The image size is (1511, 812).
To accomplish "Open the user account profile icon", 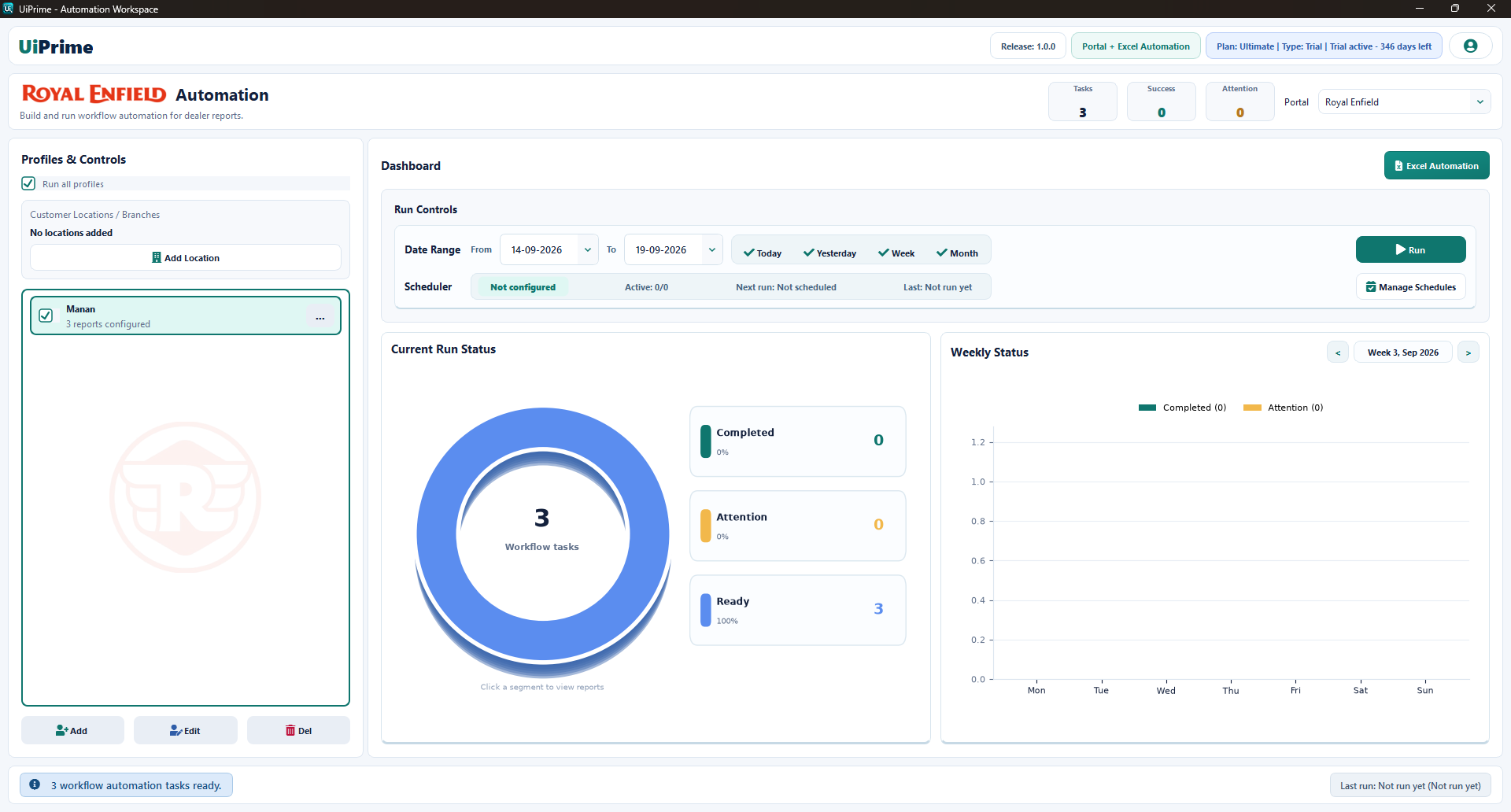I will 1470,46.
